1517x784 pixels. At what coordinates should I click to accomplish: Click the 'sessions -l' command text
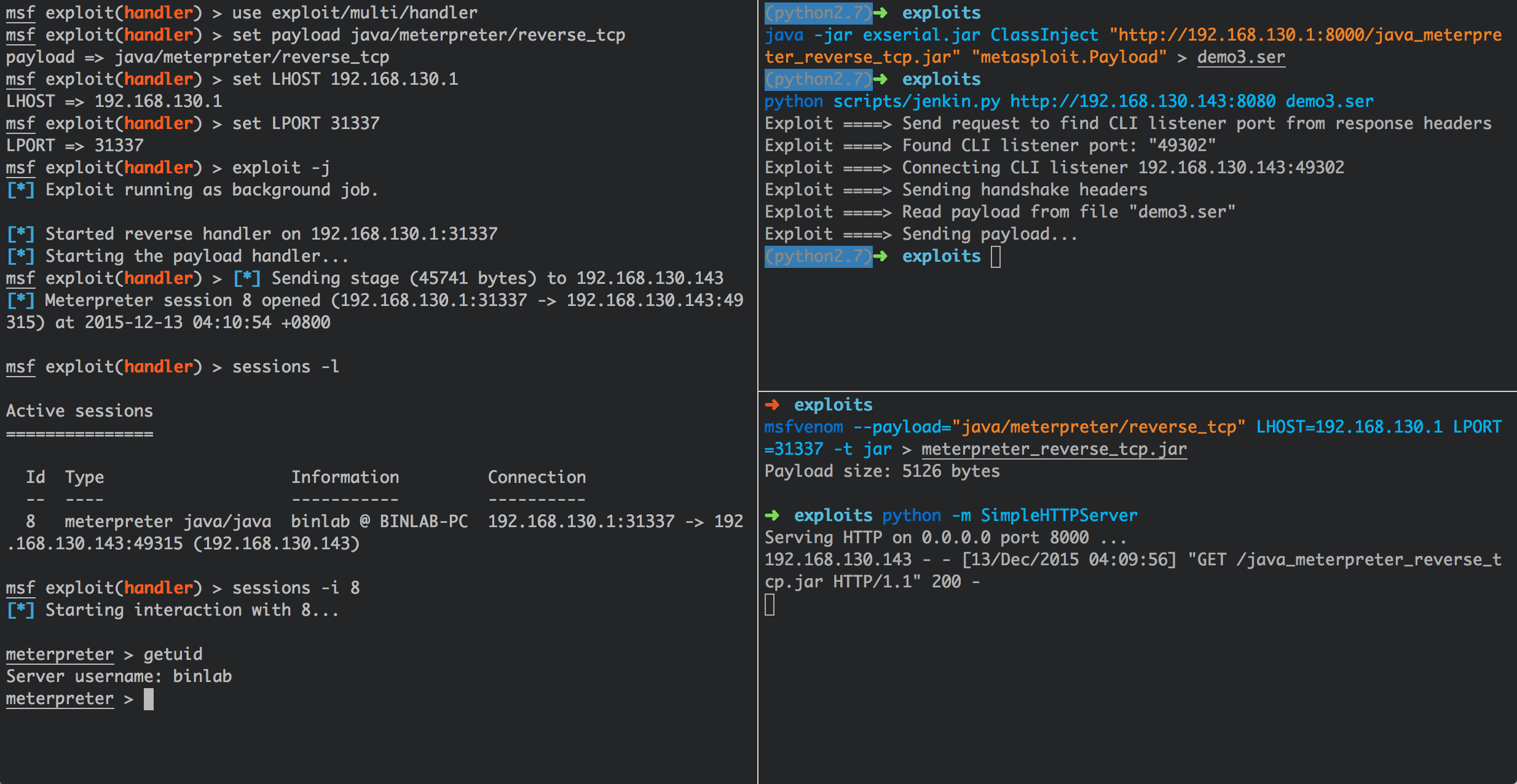click(285, 367)
